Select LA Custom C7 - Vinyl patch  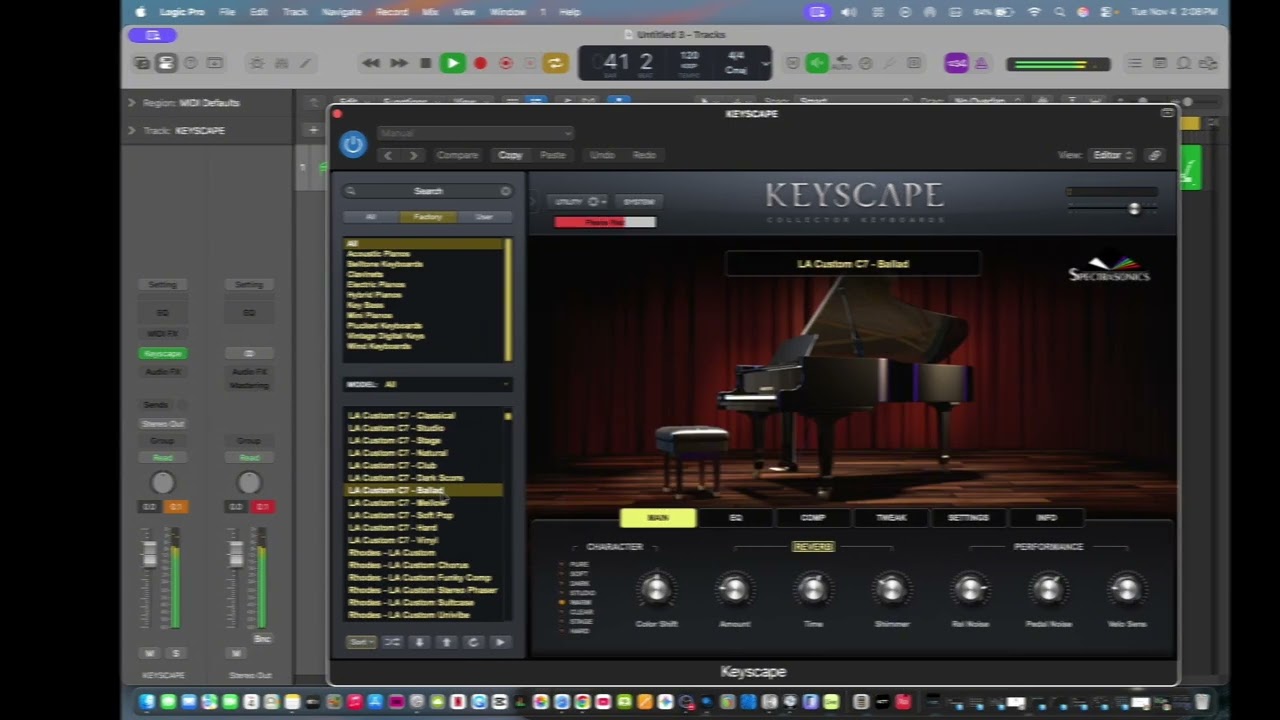pos(393,540)
